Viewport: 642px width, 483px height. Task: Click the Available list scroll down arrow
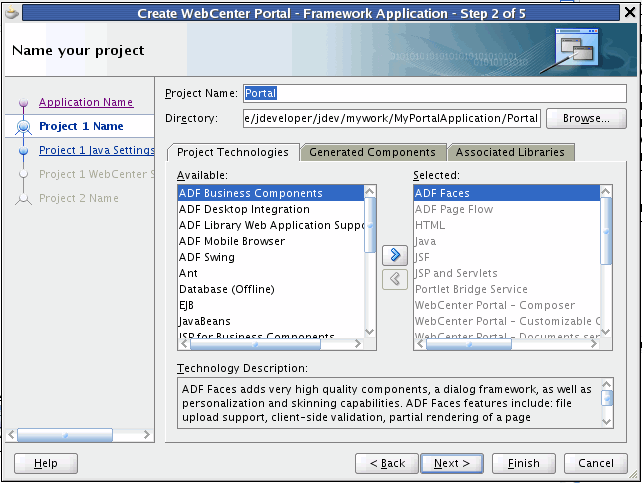point(369,331)
